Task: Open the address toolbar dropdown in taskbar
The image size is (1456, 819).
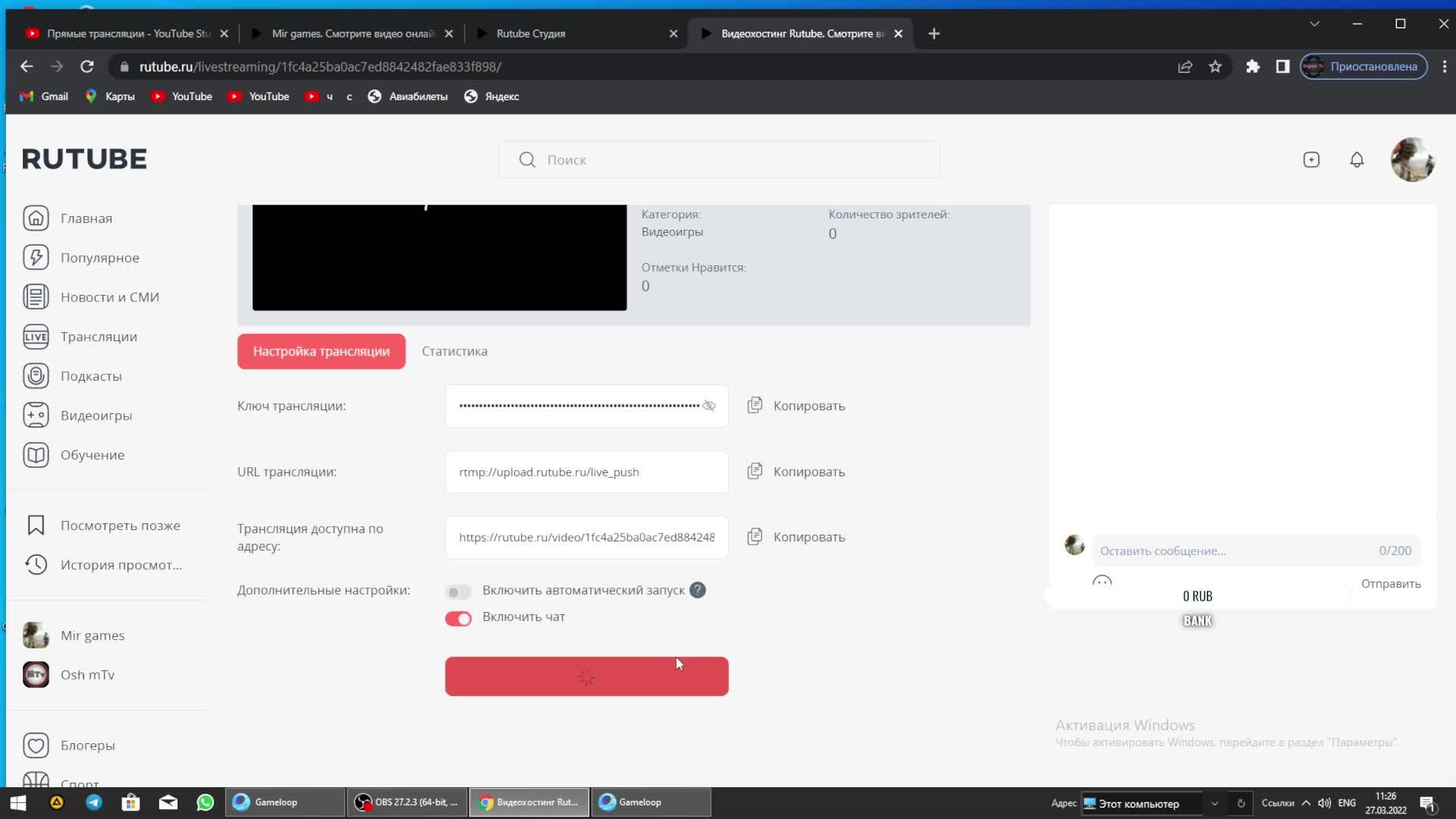Action: [x=1215, y=803]
